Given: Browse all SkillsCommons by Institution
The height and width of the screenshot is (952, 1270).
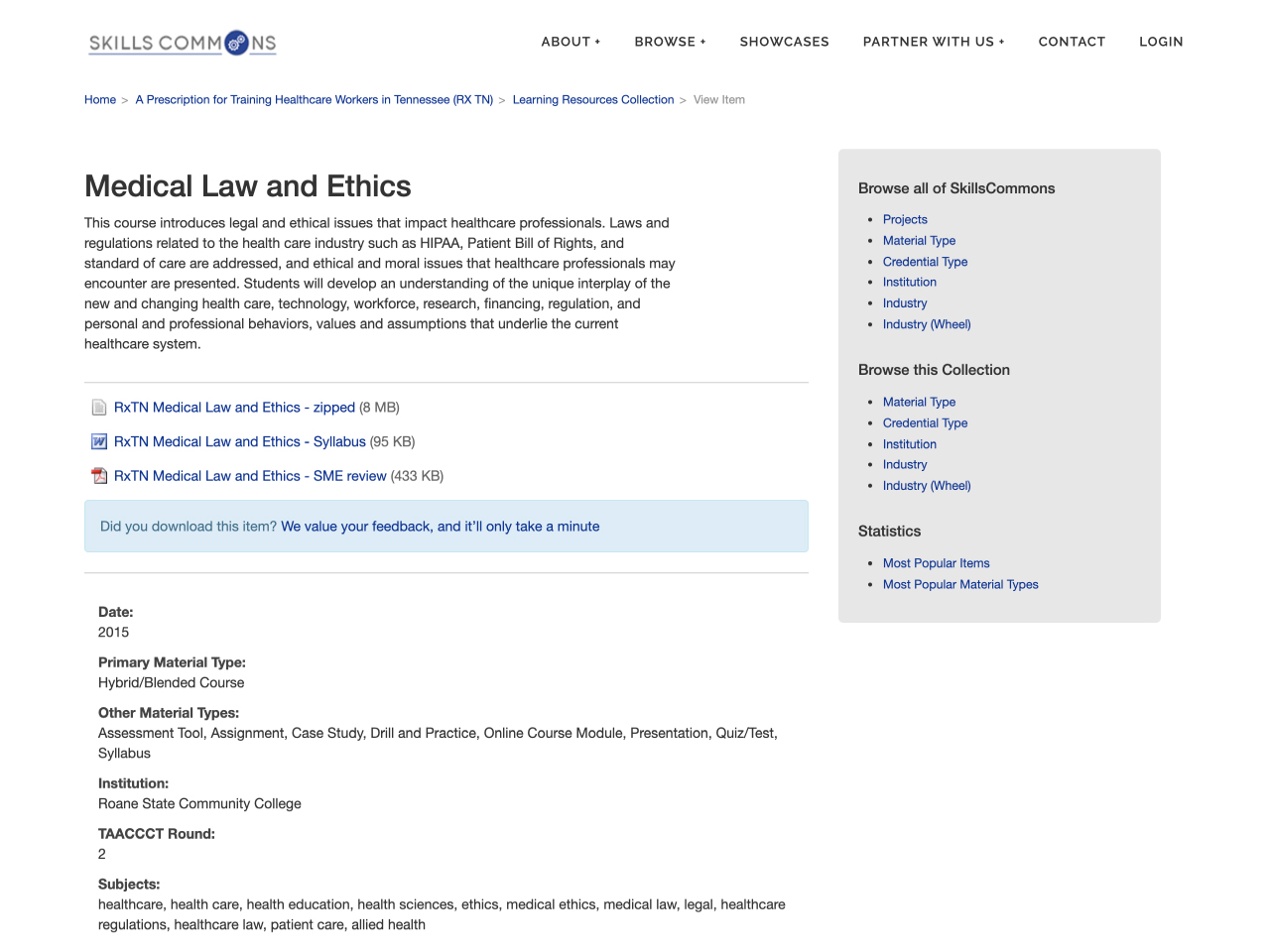Looking at the screenshot, I should point(910,283).
